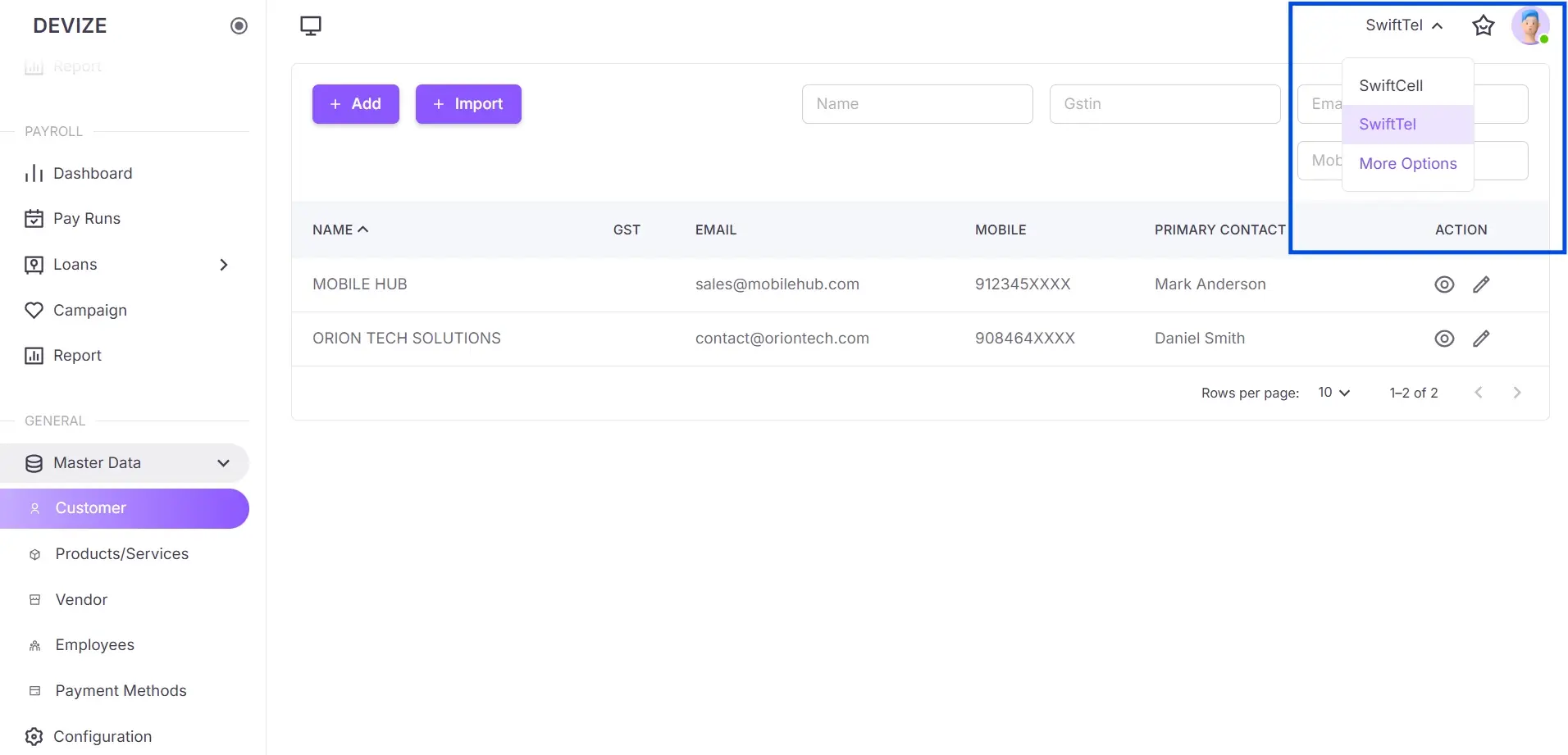Choose More Options in company menu

(x=1407, y=164)
